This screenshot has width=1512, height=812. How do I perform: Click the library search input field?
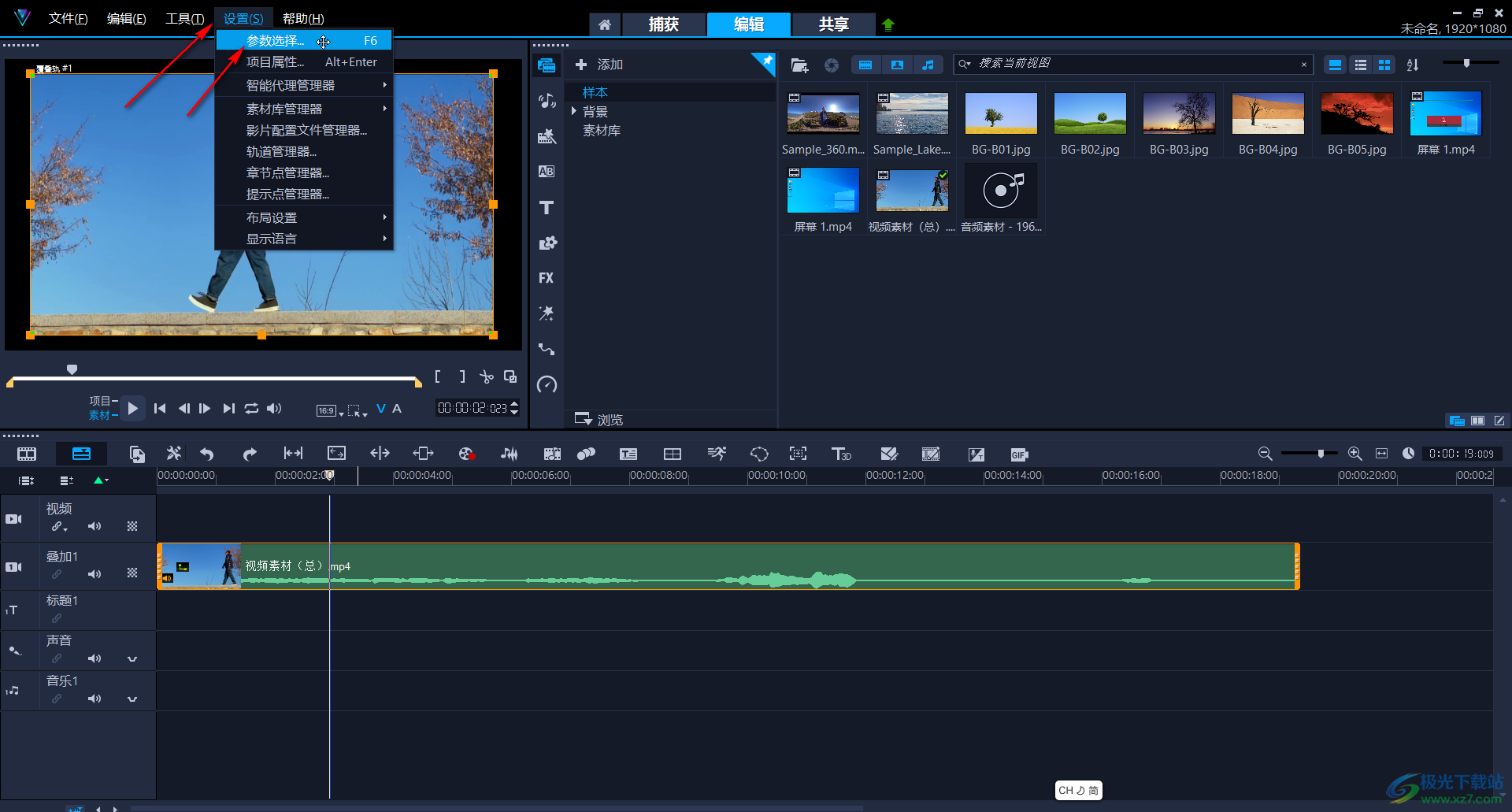tap(1134, 64)
